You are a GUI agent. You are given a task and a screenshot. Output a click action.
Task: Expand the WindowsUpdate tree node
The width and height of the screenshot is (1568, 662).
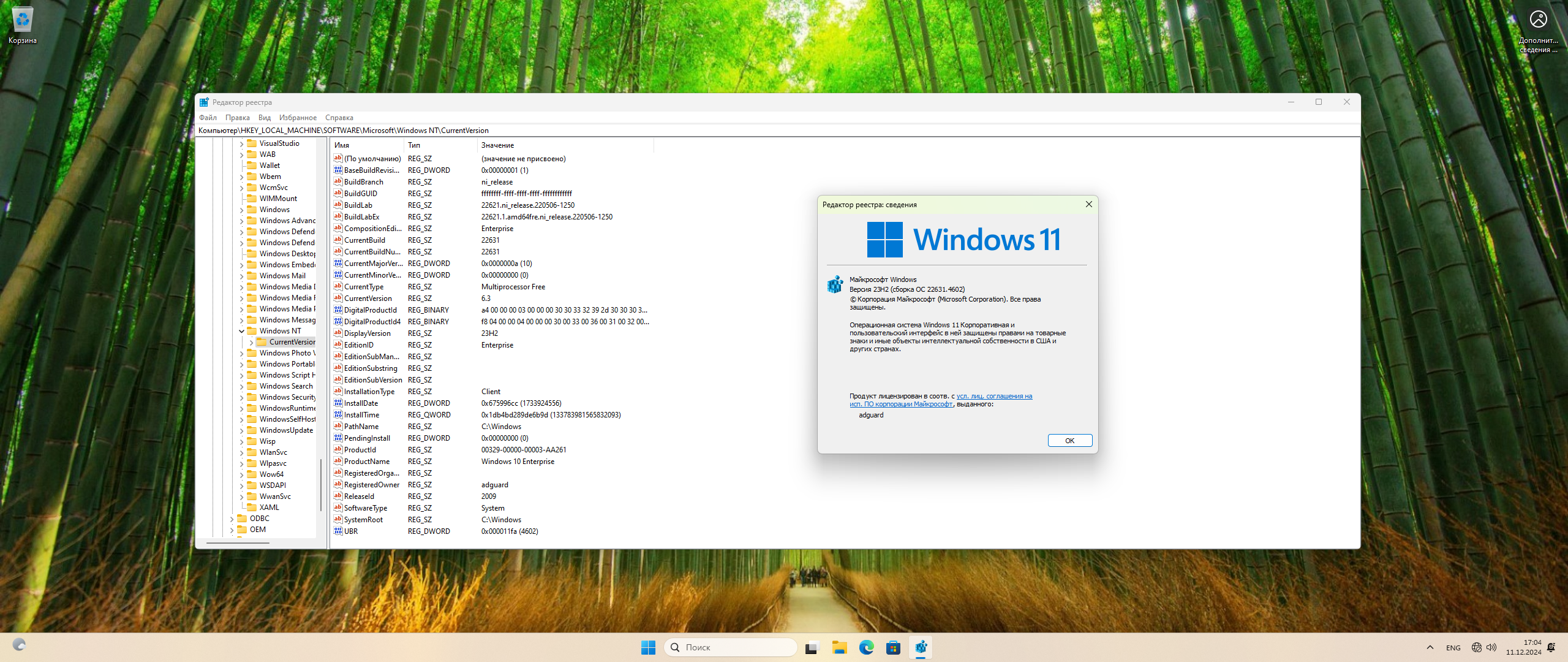pos(241,430)
